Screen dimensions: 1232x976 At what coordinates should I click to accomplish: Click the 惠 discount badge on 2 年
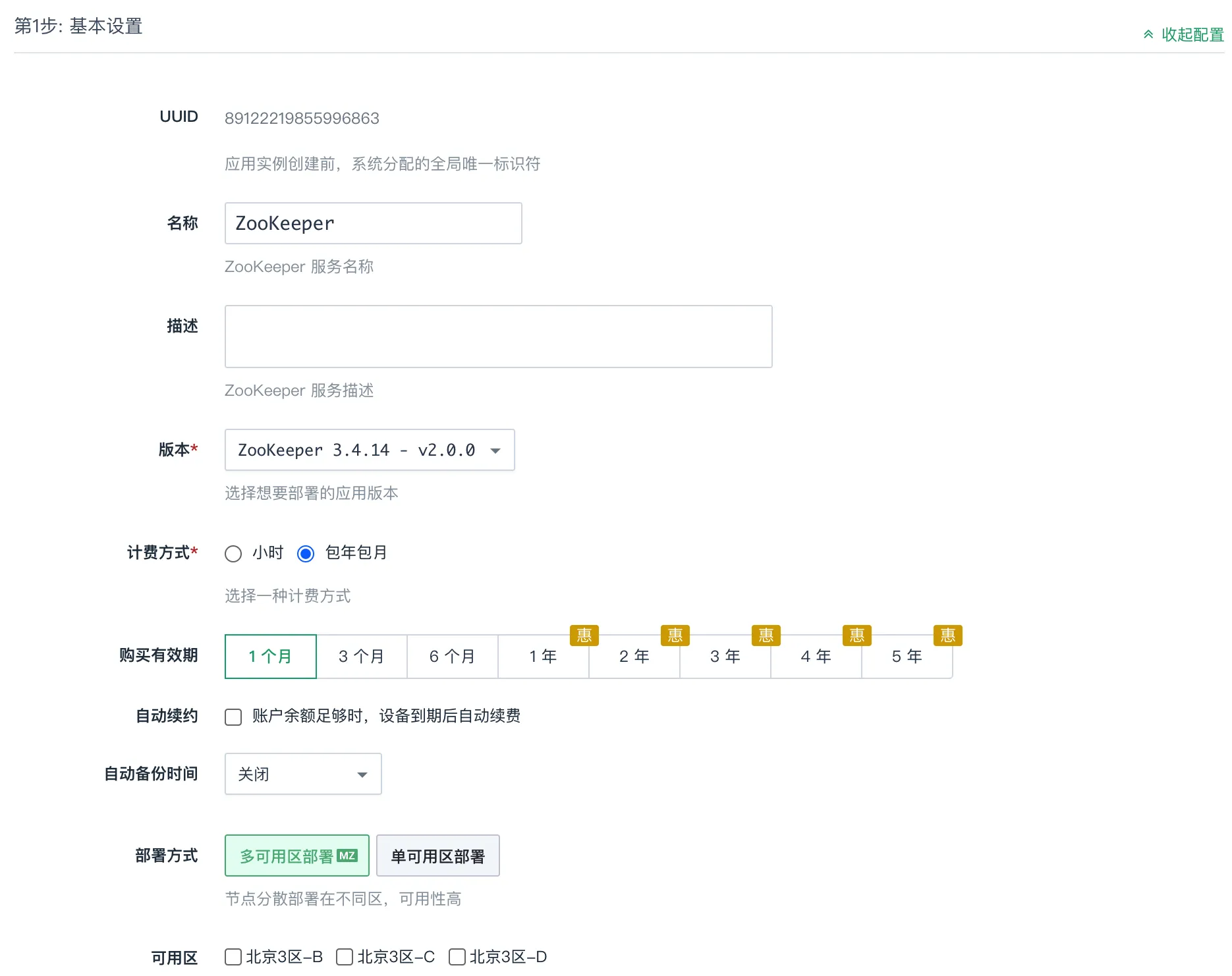675,636
